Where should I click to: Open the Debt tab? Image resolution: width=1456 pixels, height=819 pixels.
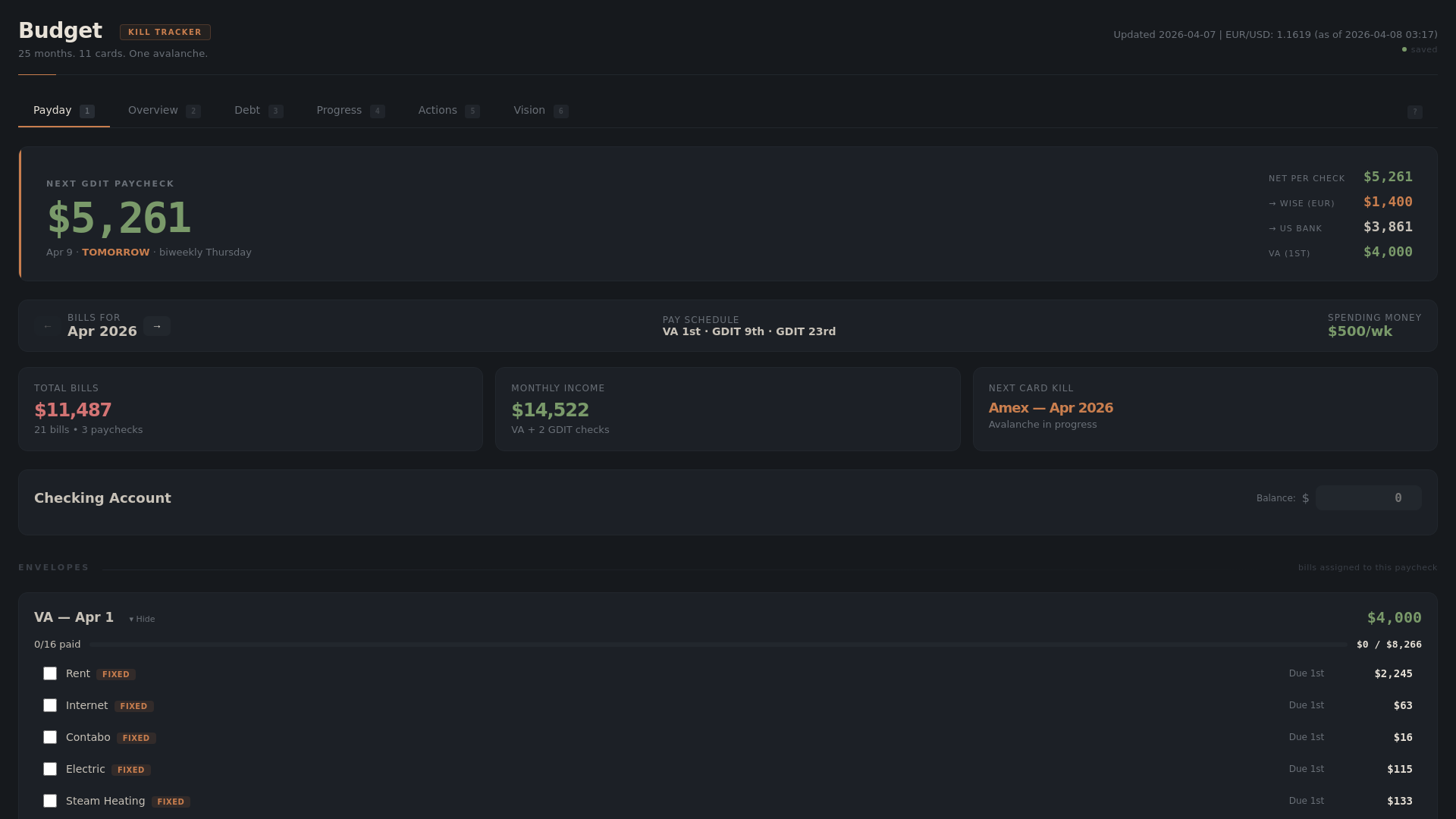click(259, 111)
